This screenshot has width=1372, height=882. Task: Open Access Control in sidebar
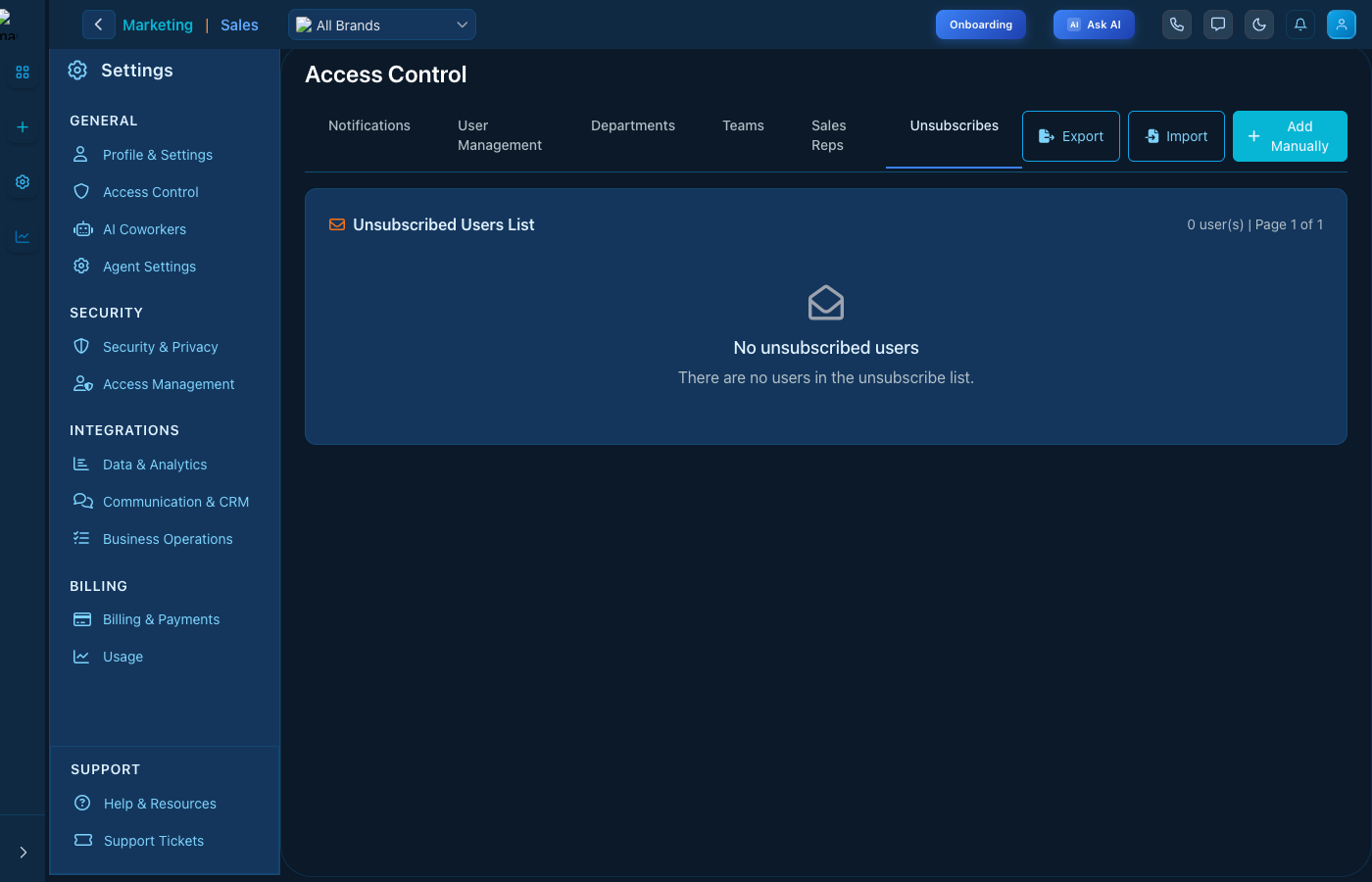tap(151, 192)
